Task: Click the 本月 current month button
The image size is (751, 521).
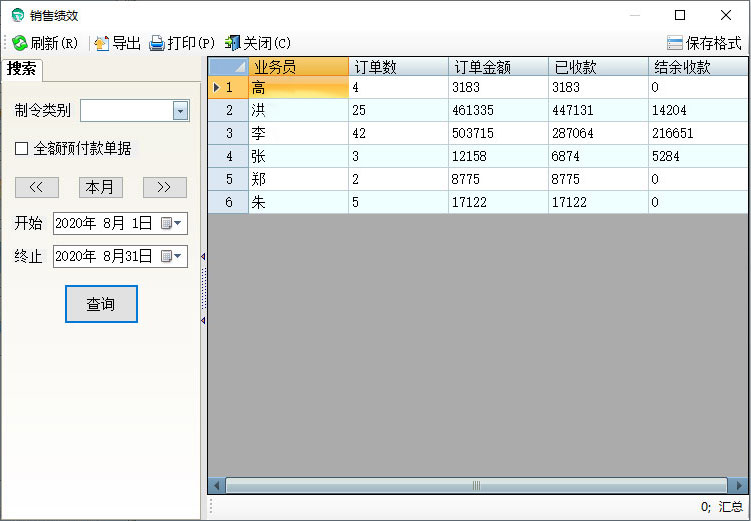Action: 100,187
